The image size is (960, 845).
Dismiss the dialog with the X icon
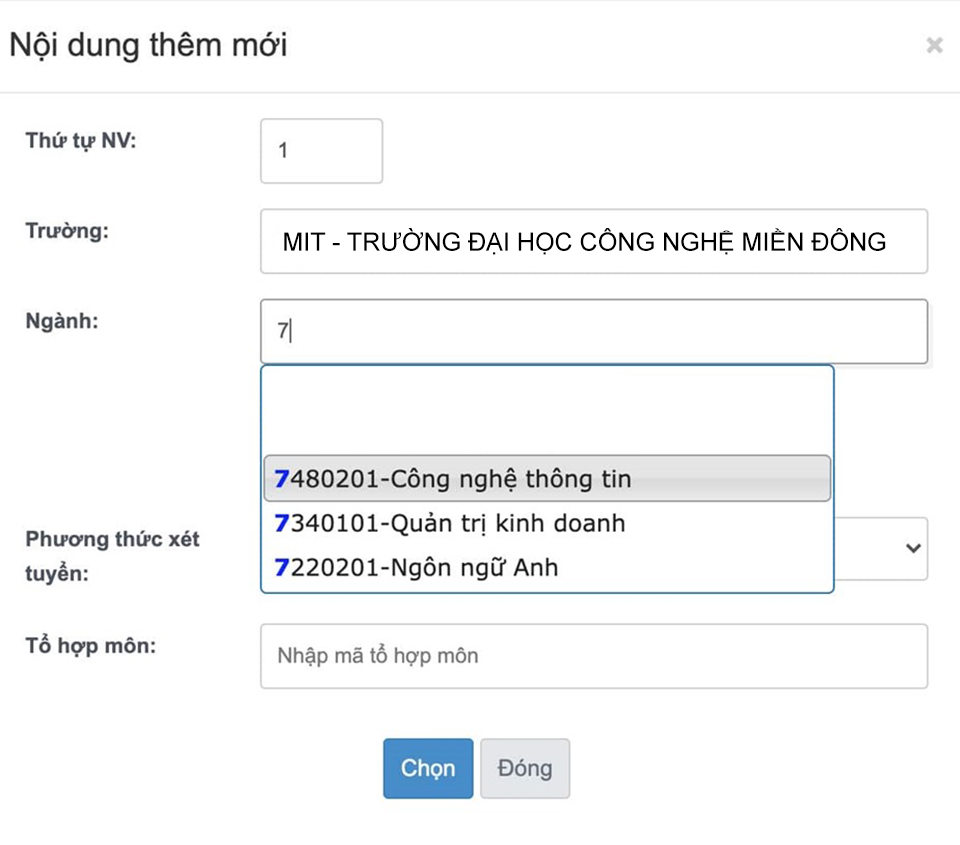[934, 44]
